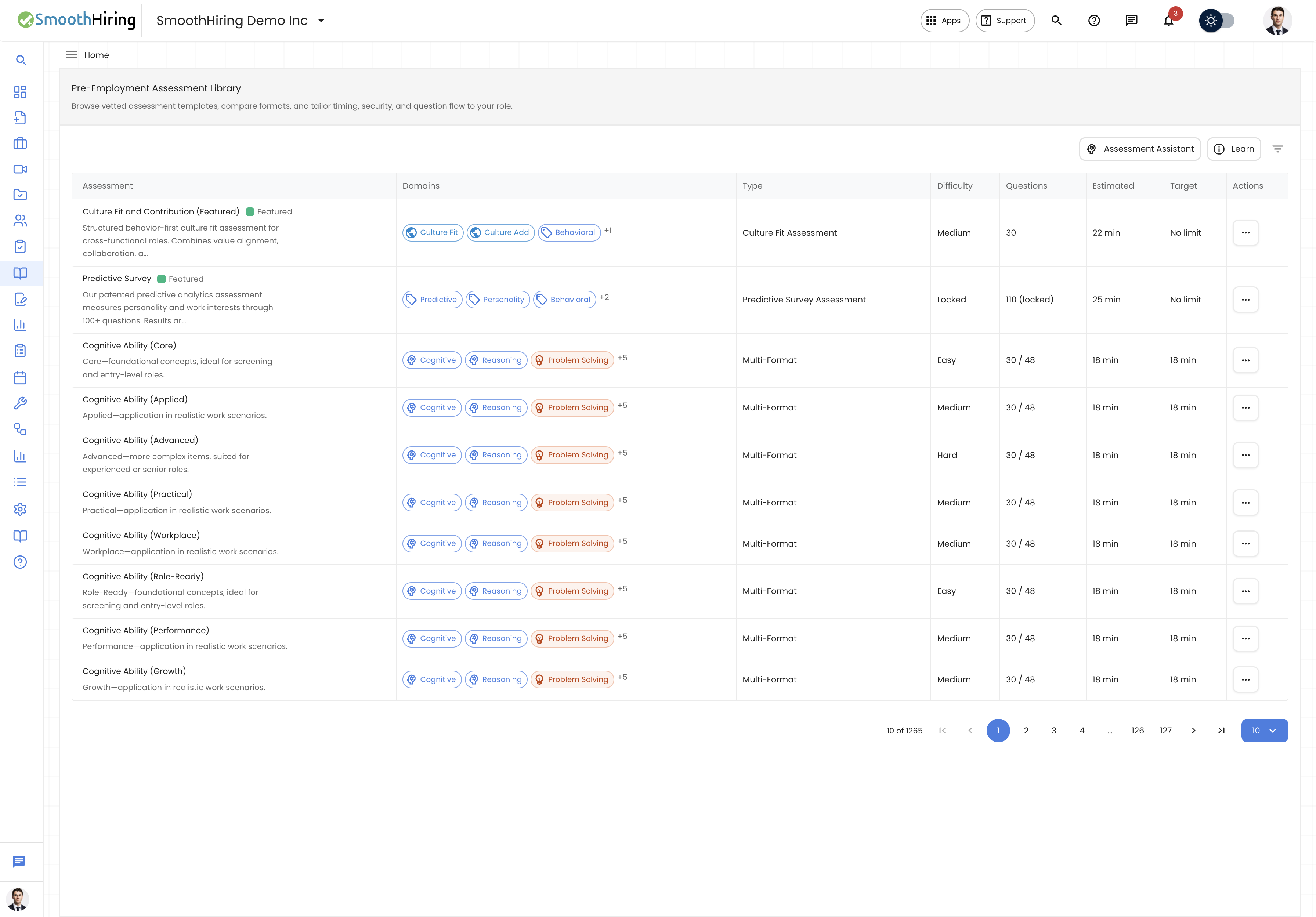Click the SmoothHiring logo
Screen dimensions: 1316x917
pyautogui.click(x=77, y=20)
